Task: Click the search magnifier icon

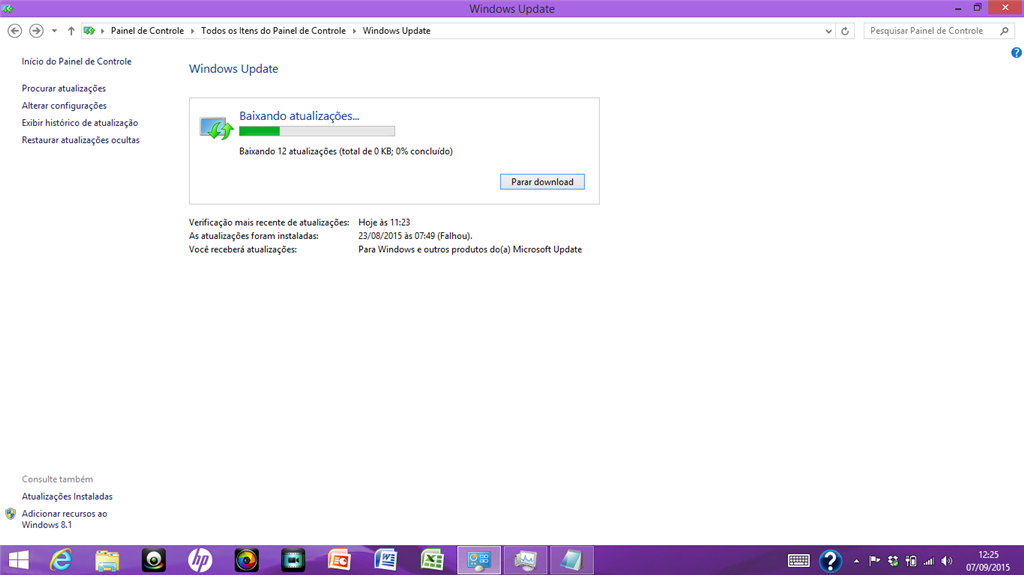Action: click(1004, 31)
